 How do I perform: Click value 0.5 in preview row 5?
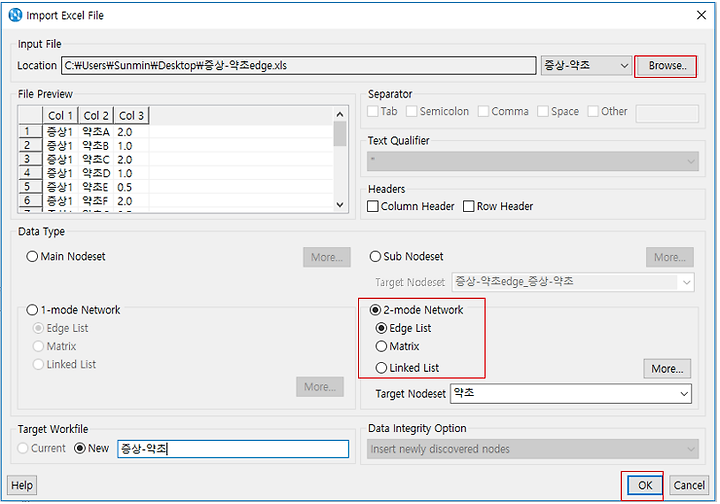coord(125,187)
